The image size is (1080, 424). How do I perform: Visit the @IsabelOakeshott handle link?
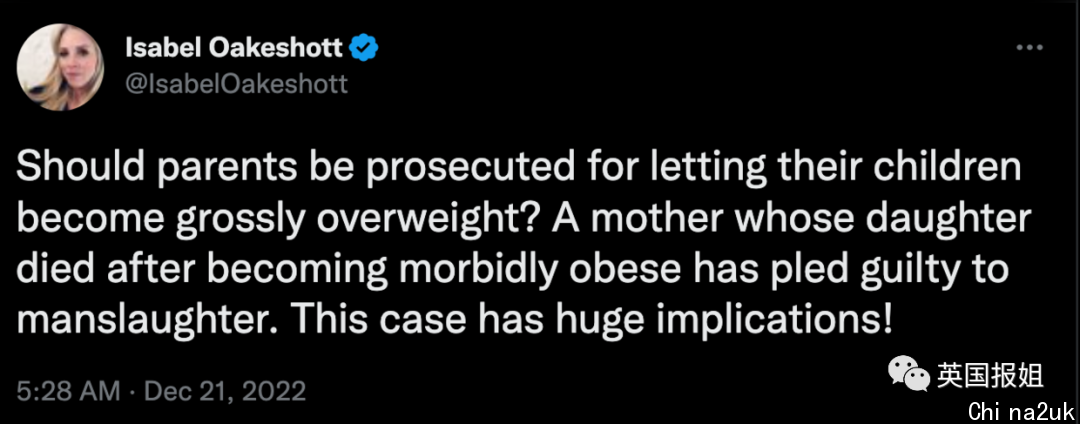pos(238,84)
